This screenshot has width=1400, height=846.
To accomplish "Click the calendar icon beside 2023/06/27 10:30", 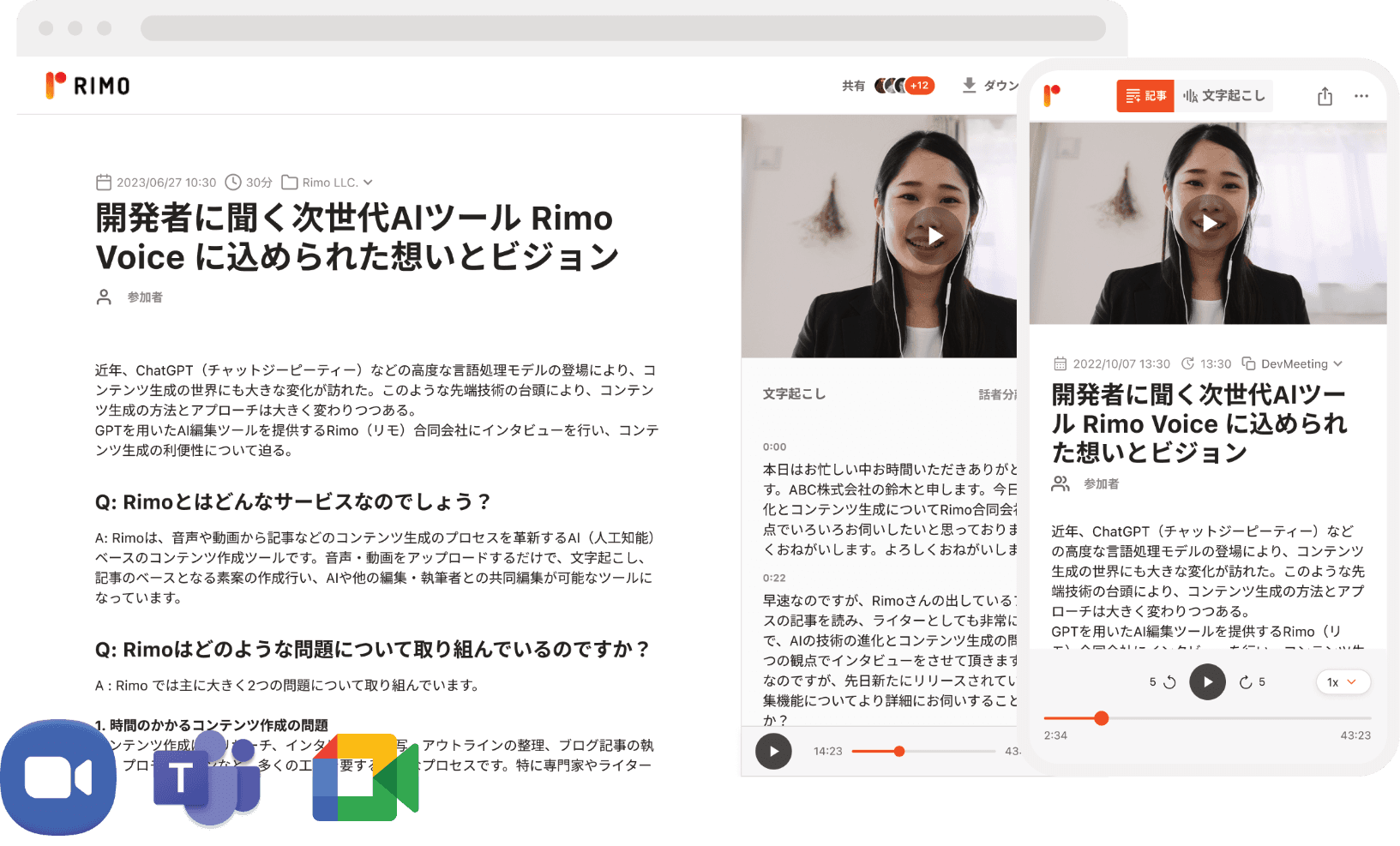I will (104, 182).
